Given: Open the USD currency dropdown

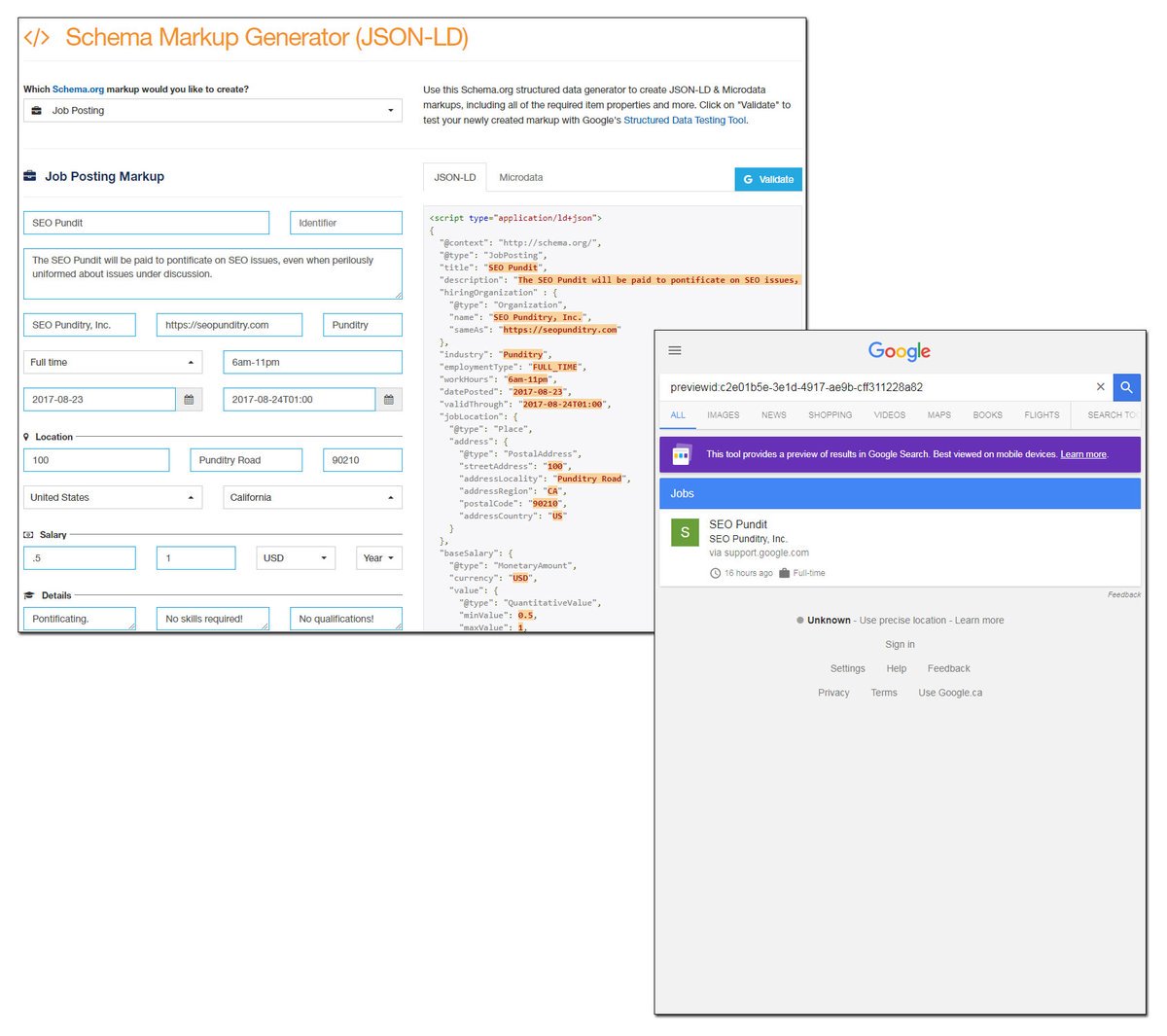Looking at the screenshot, I should [297, 558].
